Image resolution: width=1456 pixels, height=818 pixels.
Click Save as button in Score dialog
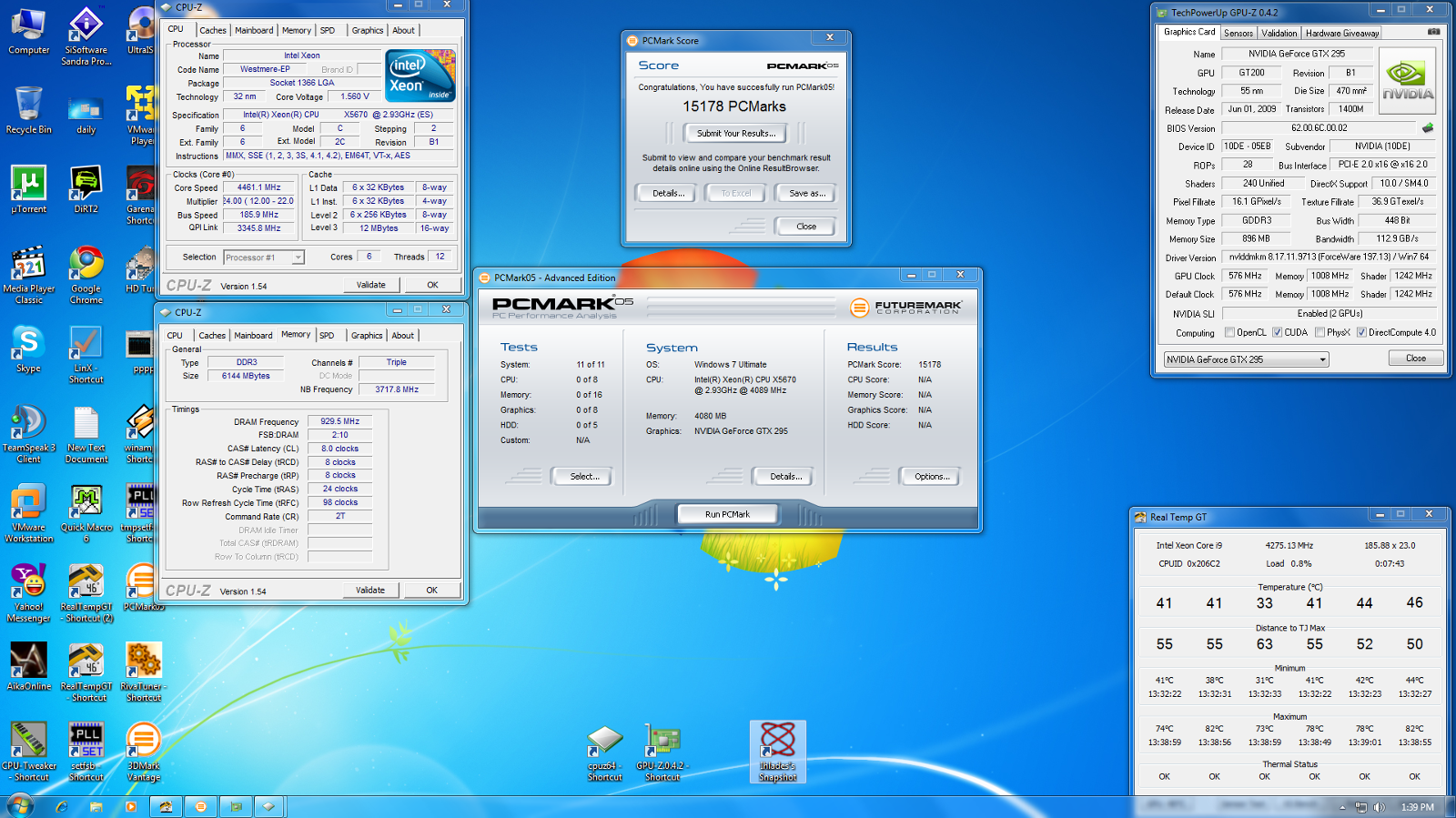click(x=807, y=193)
